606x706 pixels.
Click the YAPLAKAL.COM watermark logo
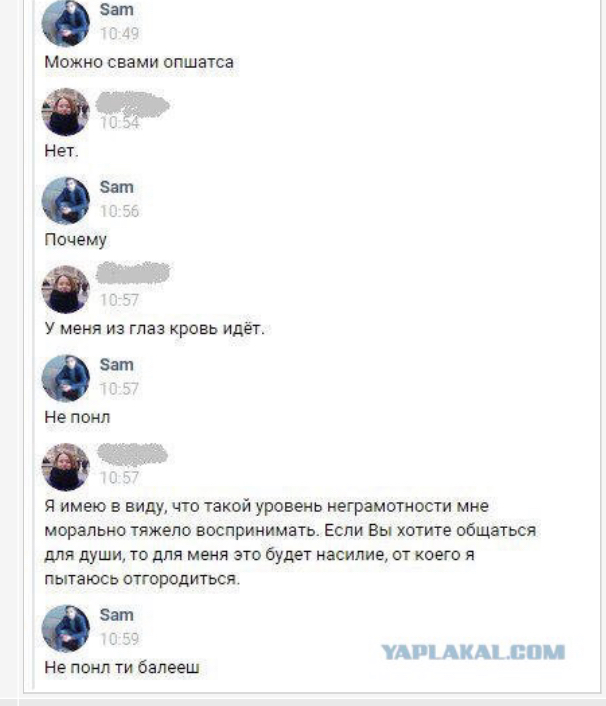tap(473, 652)
